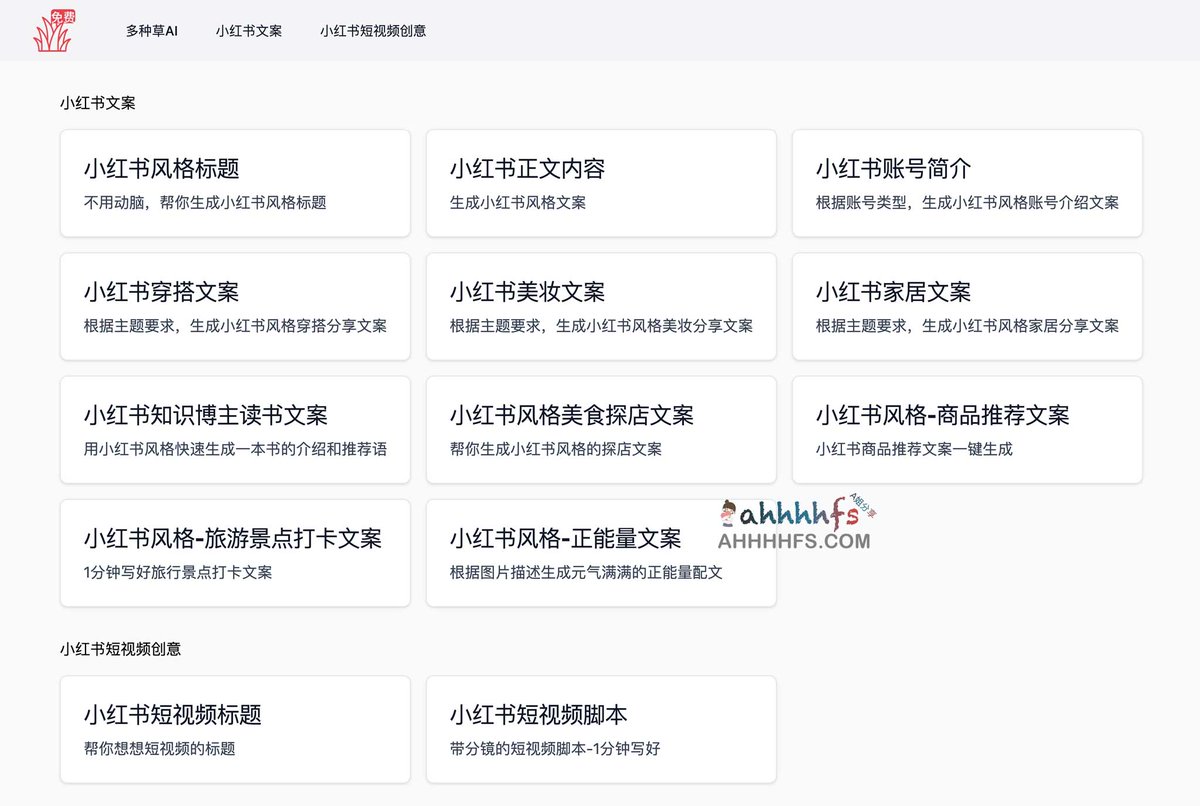
Task: Open the 小红书短视频标题 card
Action: [235, 729]
